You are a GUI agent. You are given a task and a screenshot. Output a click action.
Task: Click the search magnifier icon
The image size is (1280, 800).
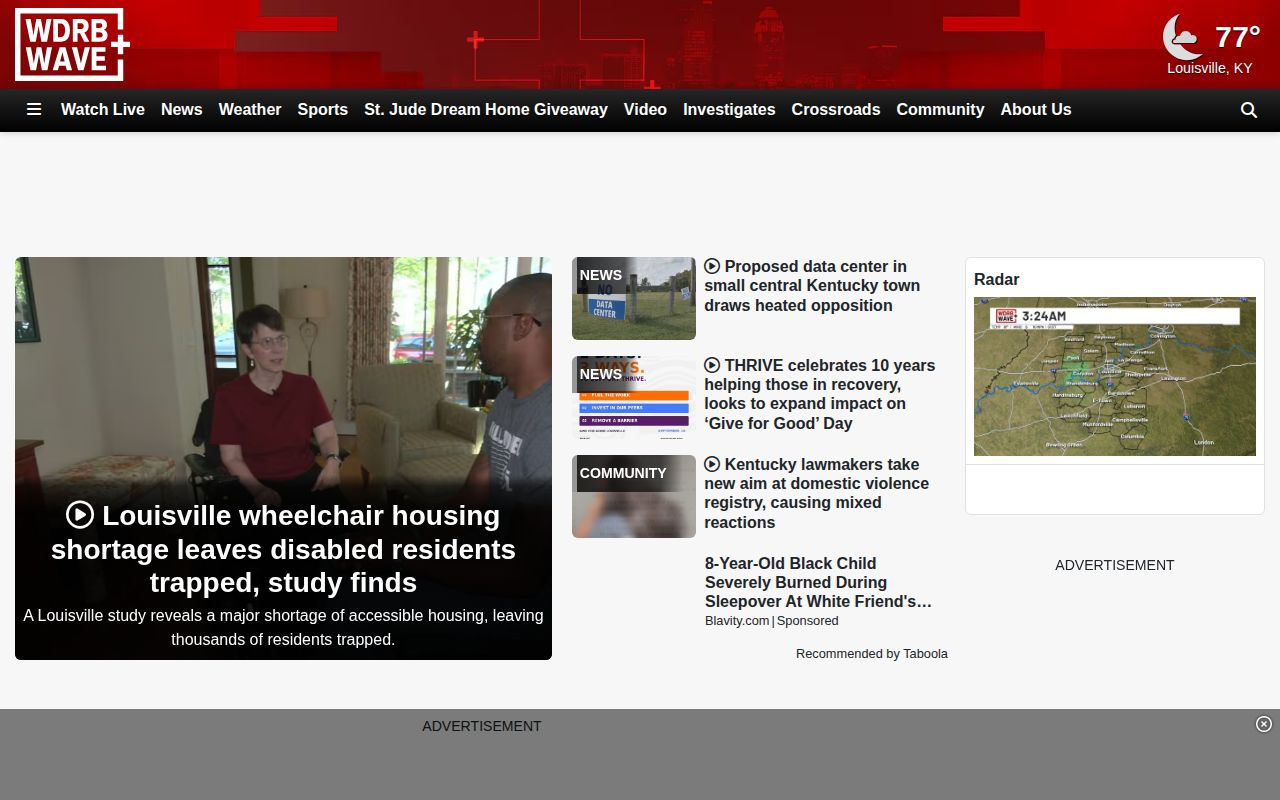pyautogui.click(x=1249, y=110)
